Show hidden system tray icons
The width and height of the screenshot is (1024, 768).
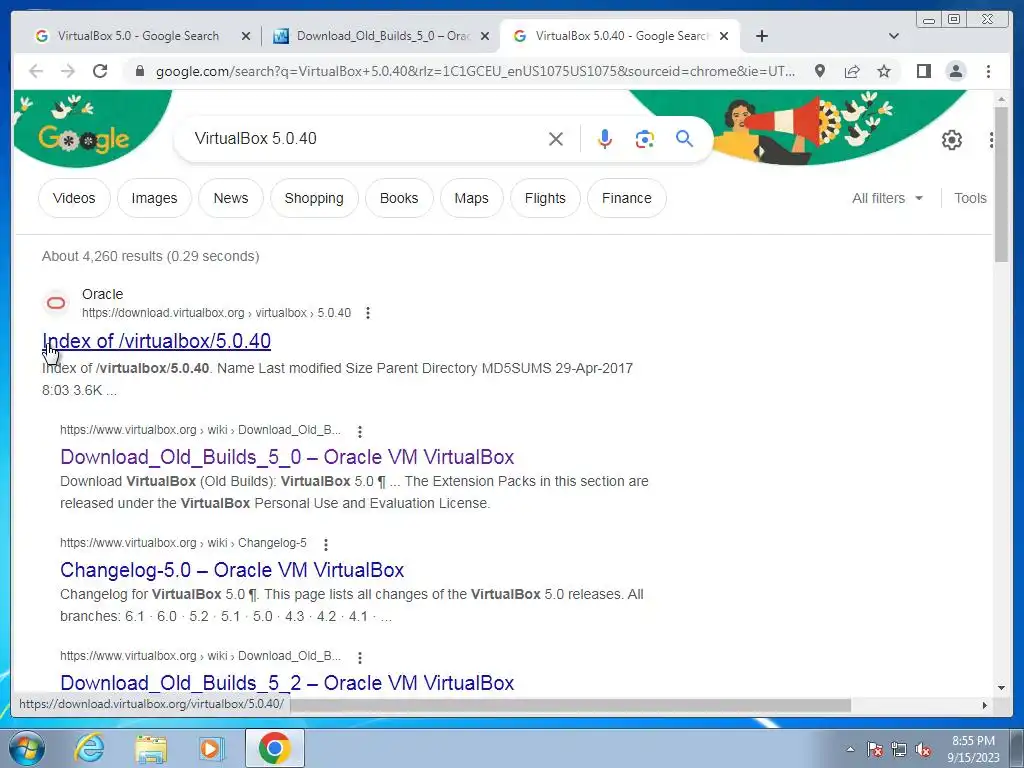coord(850,750)
